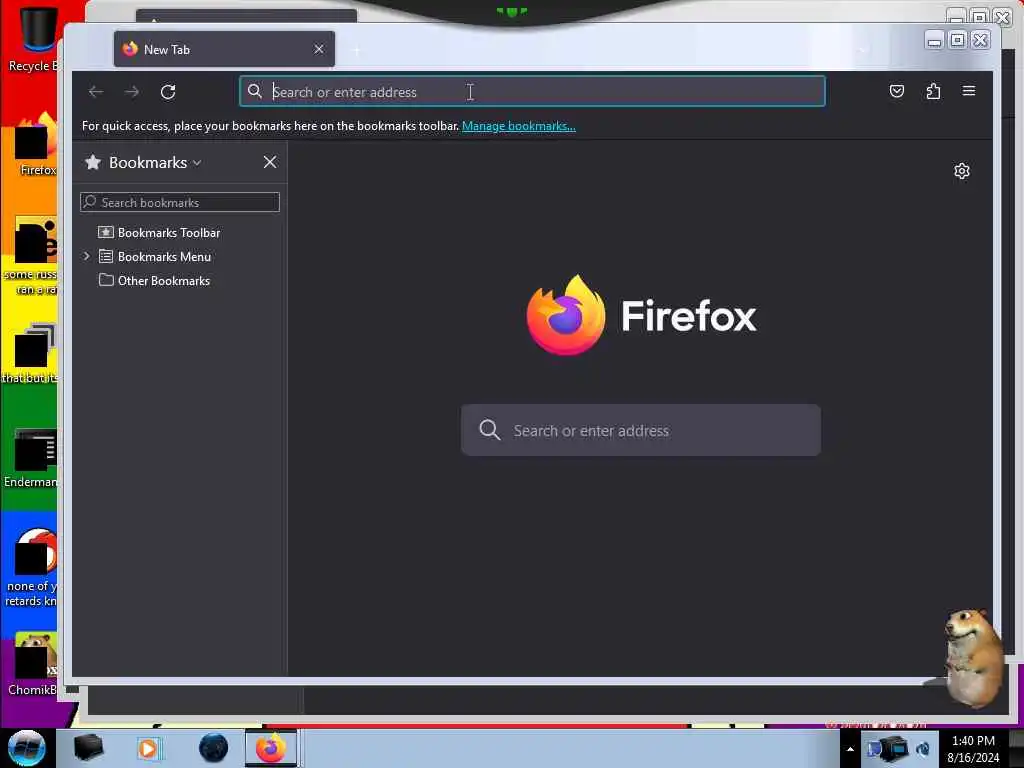Click the magnifier icon in address bar
Screen dimensions: 1024x768
(255, 91)
